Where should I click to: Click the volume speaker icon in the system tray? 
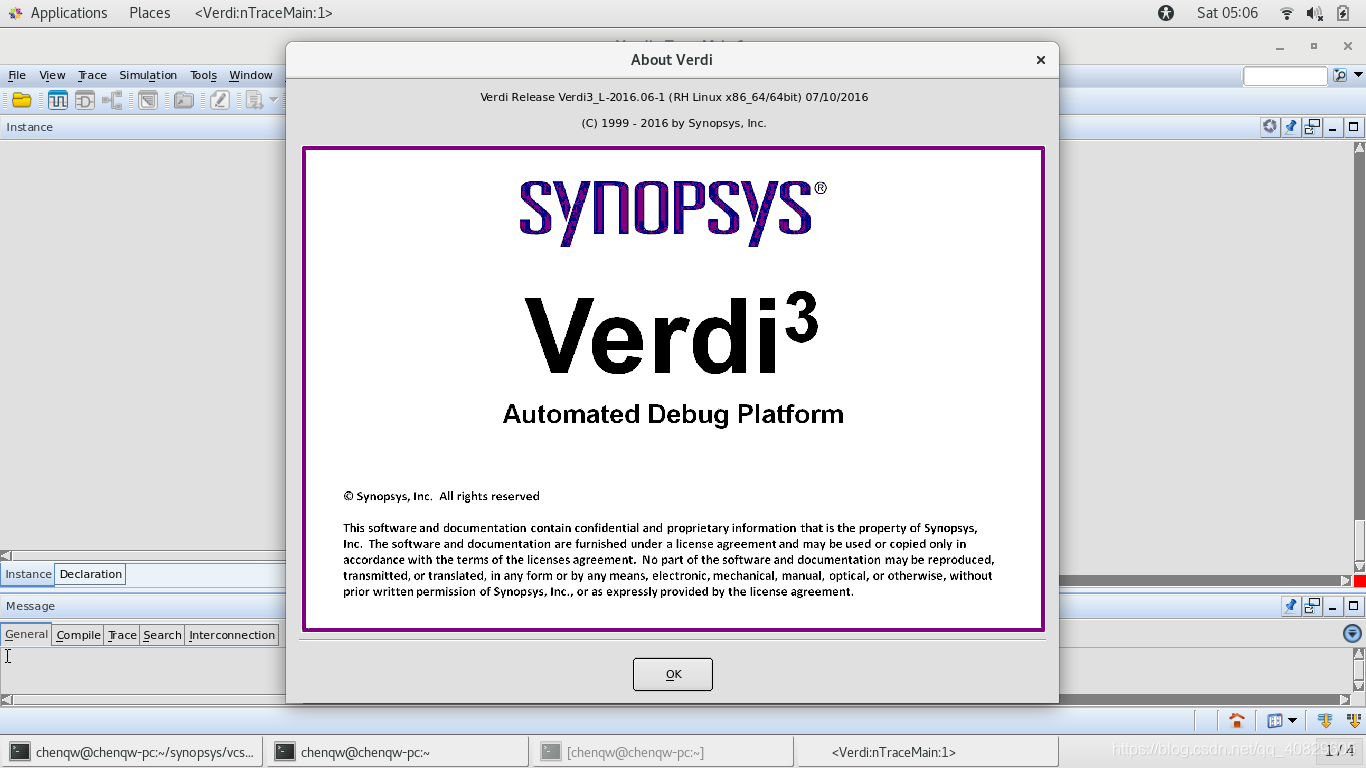(1315, 13)
